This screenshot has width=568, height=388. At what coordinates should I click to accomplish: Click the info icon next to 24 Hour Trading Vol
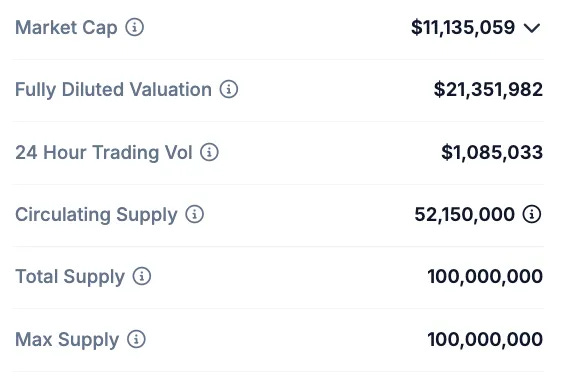tap(209, 152)
